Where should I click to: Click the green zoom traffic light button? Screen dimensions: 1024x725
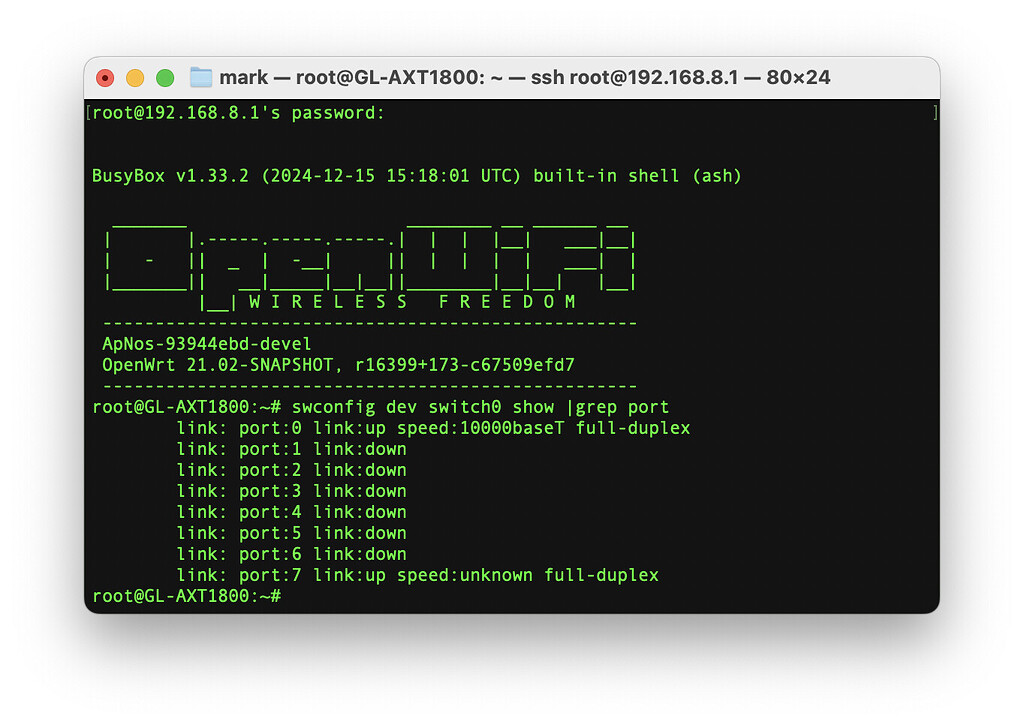166,76
